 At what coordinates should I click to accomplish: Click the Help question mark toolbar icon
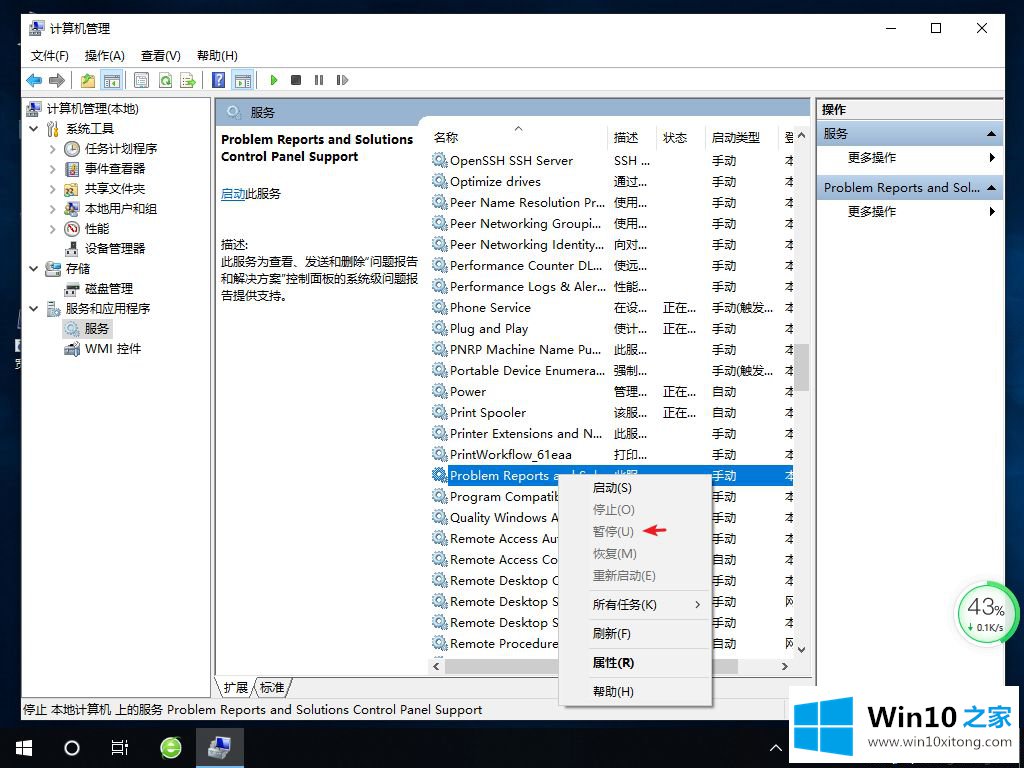click(218, 80)
